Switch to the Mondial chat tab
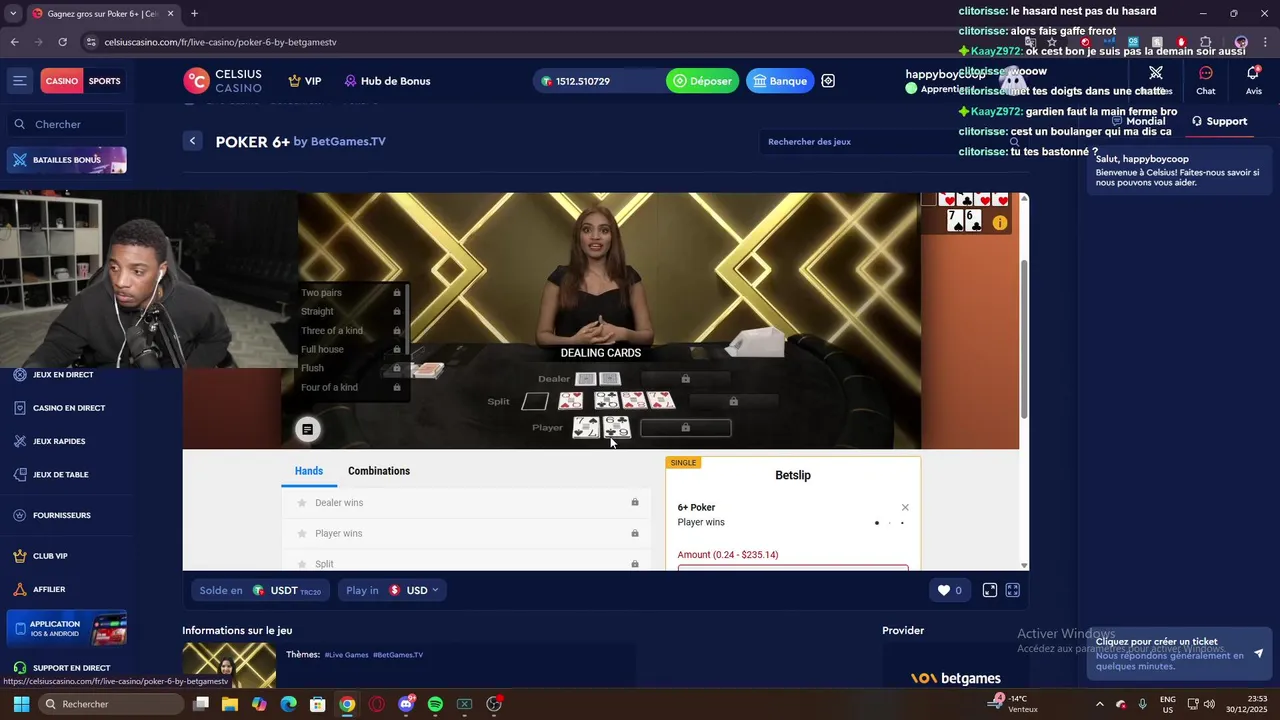 pyautogui.click(x=1138, y=121)
